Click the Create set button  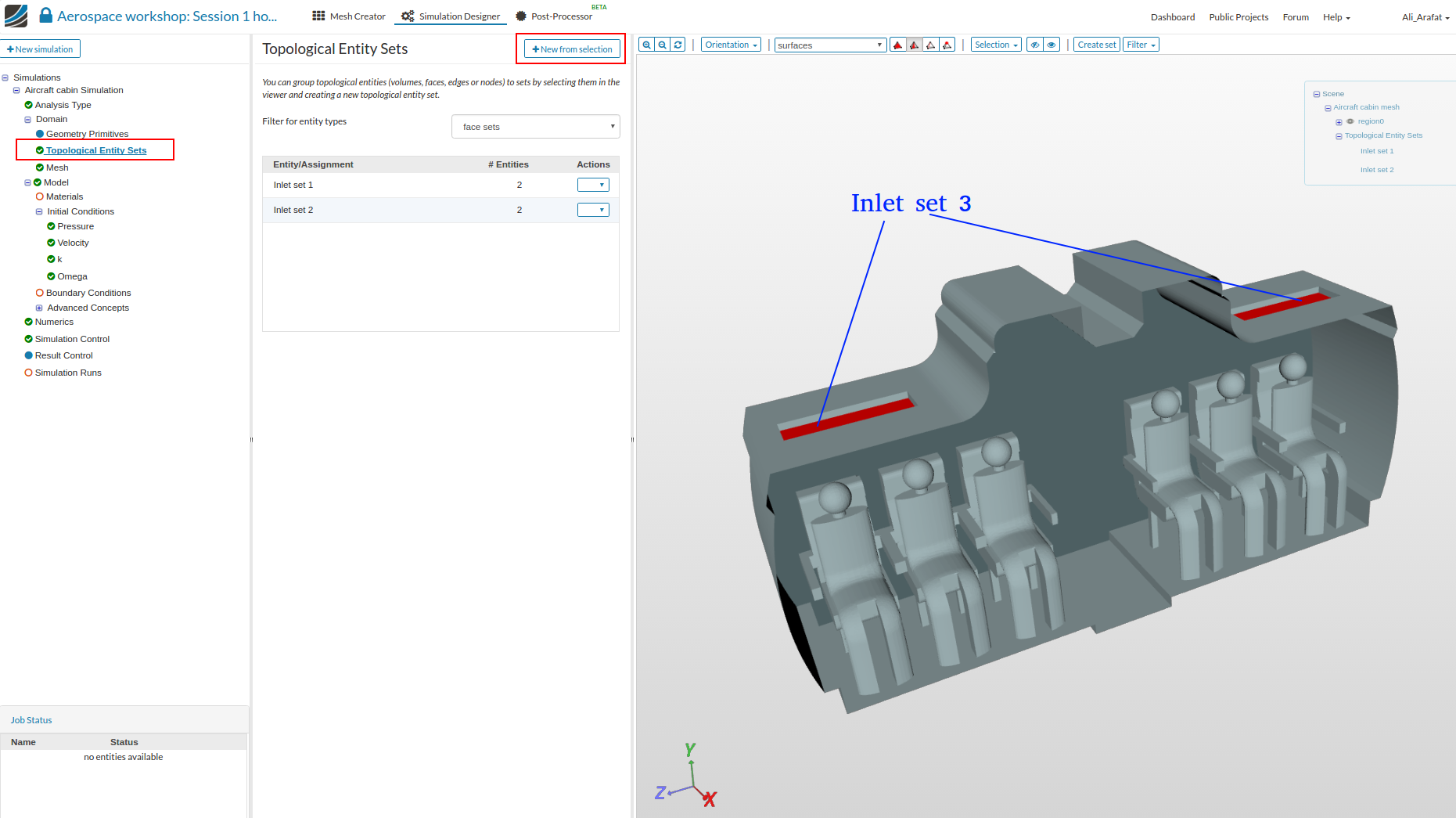[1097, 45]
